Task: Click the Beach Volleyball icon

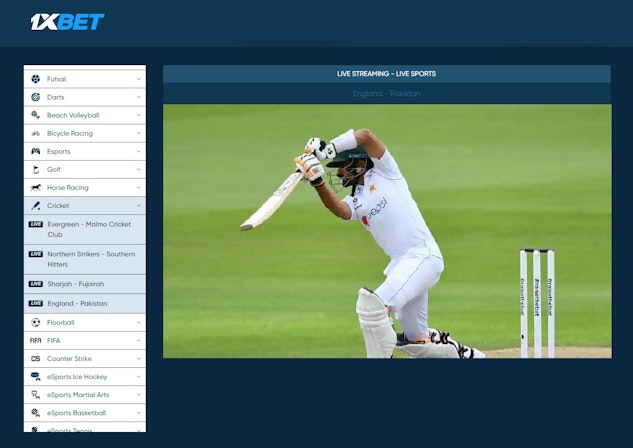Action: [36, 115]
